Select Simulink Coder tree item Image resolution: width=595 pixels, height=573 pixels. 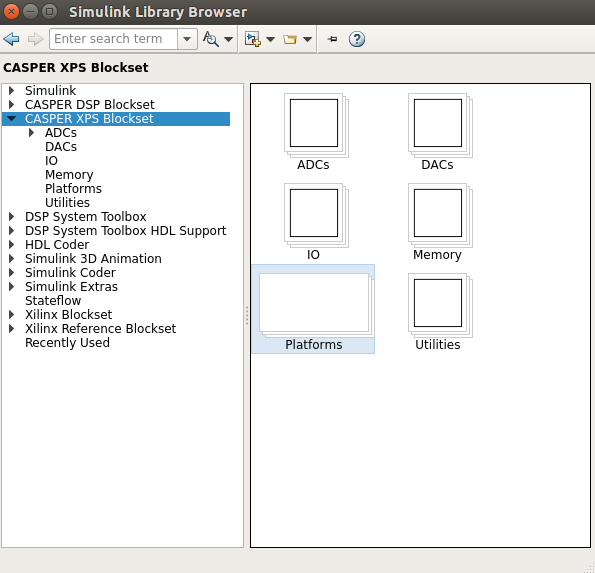click(70, 272)
